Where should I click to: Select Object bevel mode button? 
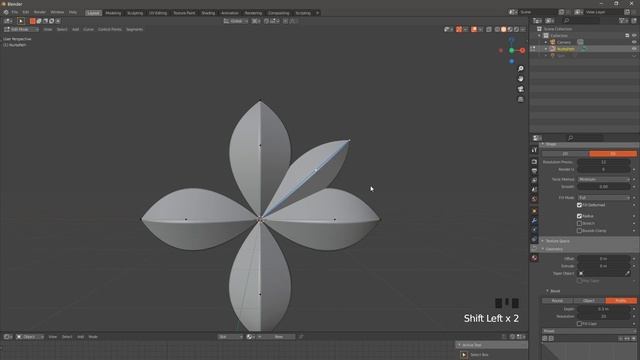[x=589, y=300]
